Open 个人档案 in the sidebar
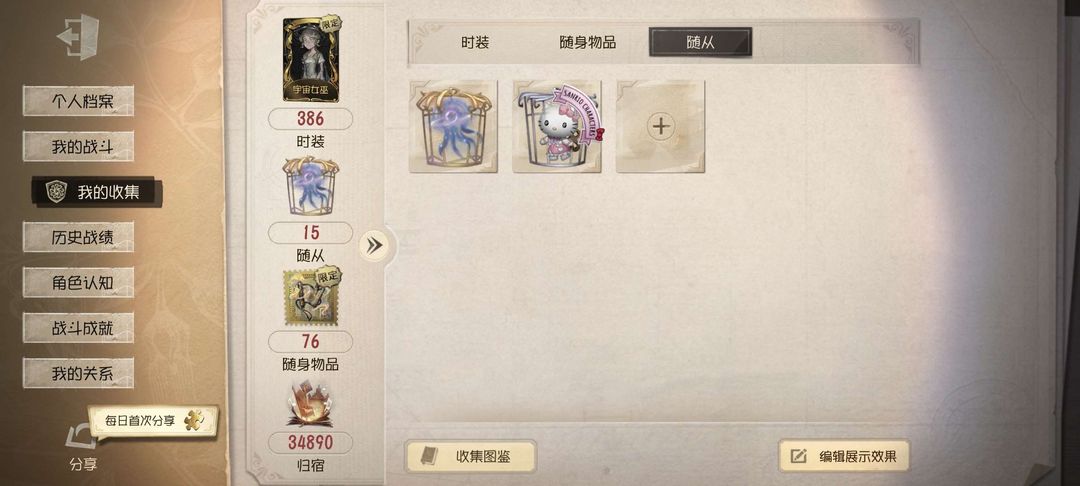1080x486 pixels. click(79, 101)
